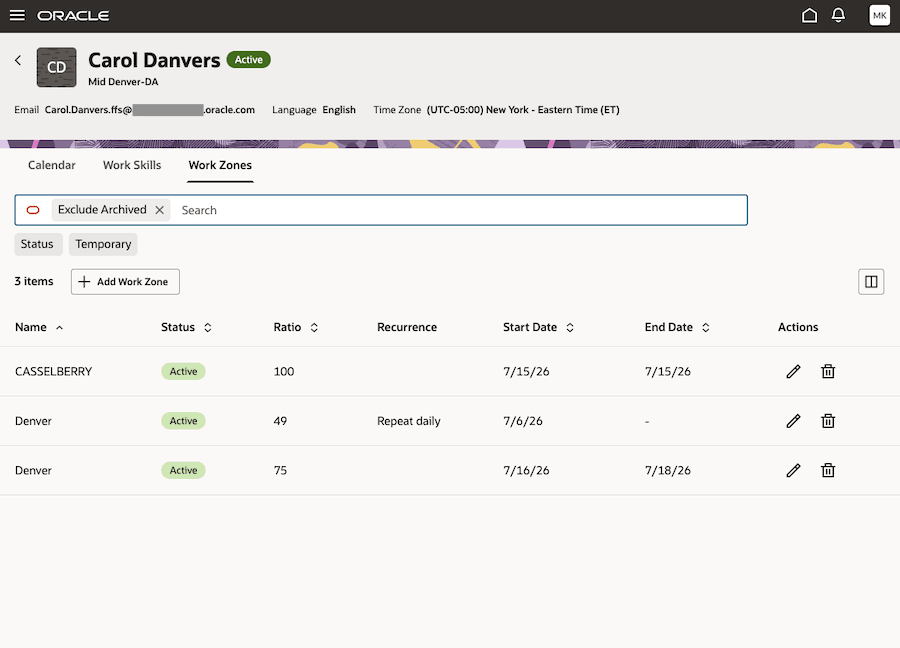This screenshot has height=648, width=900.
Task: Go to the home page icon
Action: click(x=809, y=15)
